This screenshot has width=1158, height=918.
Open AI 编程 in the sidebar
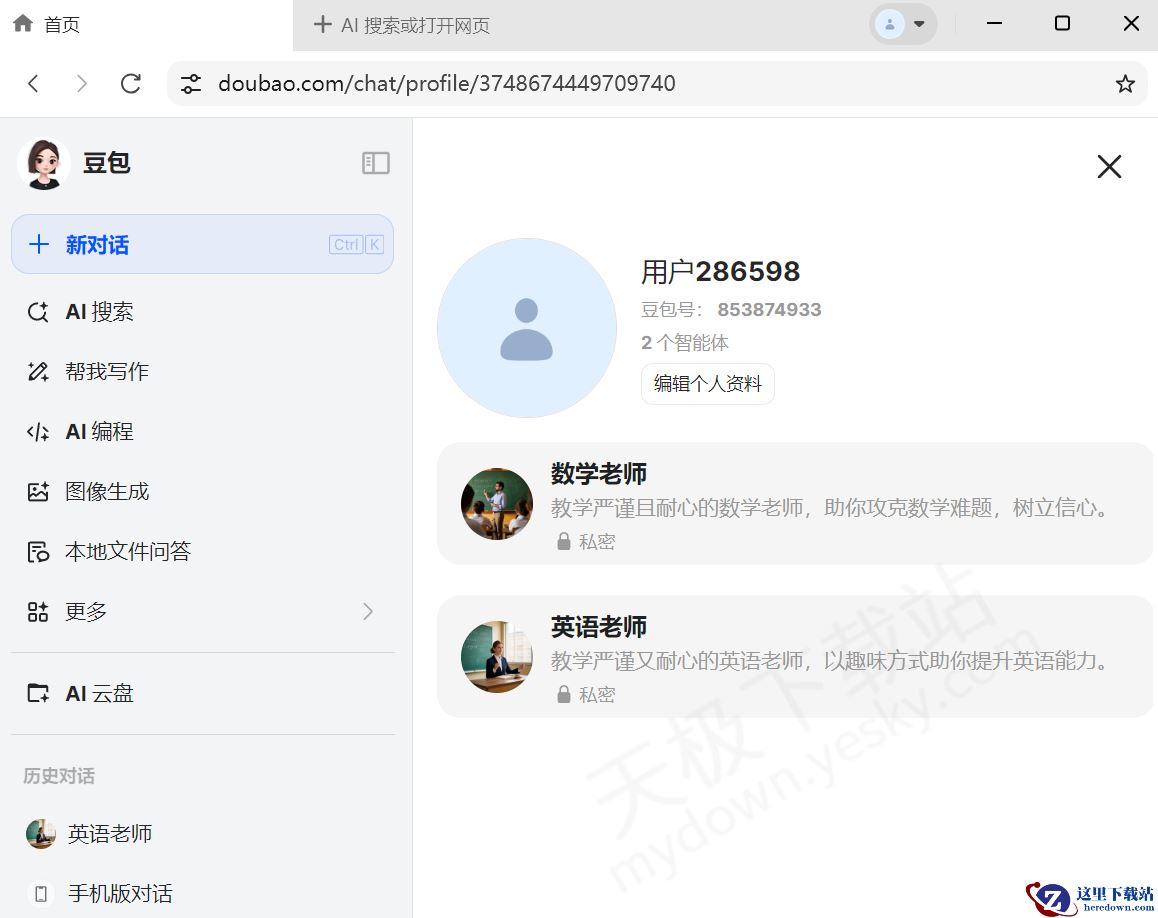[x=202, y=431]
